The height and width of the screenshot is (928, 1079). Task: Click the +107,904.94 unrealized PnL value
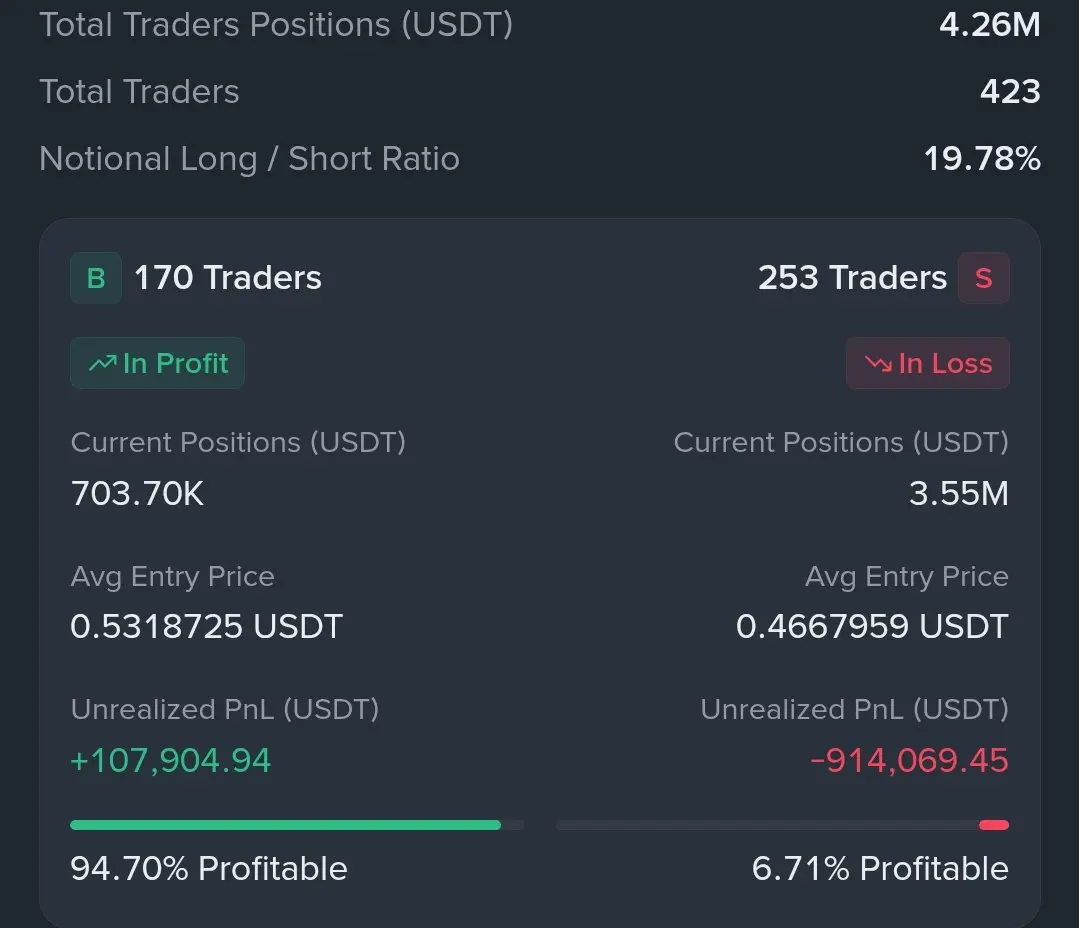[171, 761]
